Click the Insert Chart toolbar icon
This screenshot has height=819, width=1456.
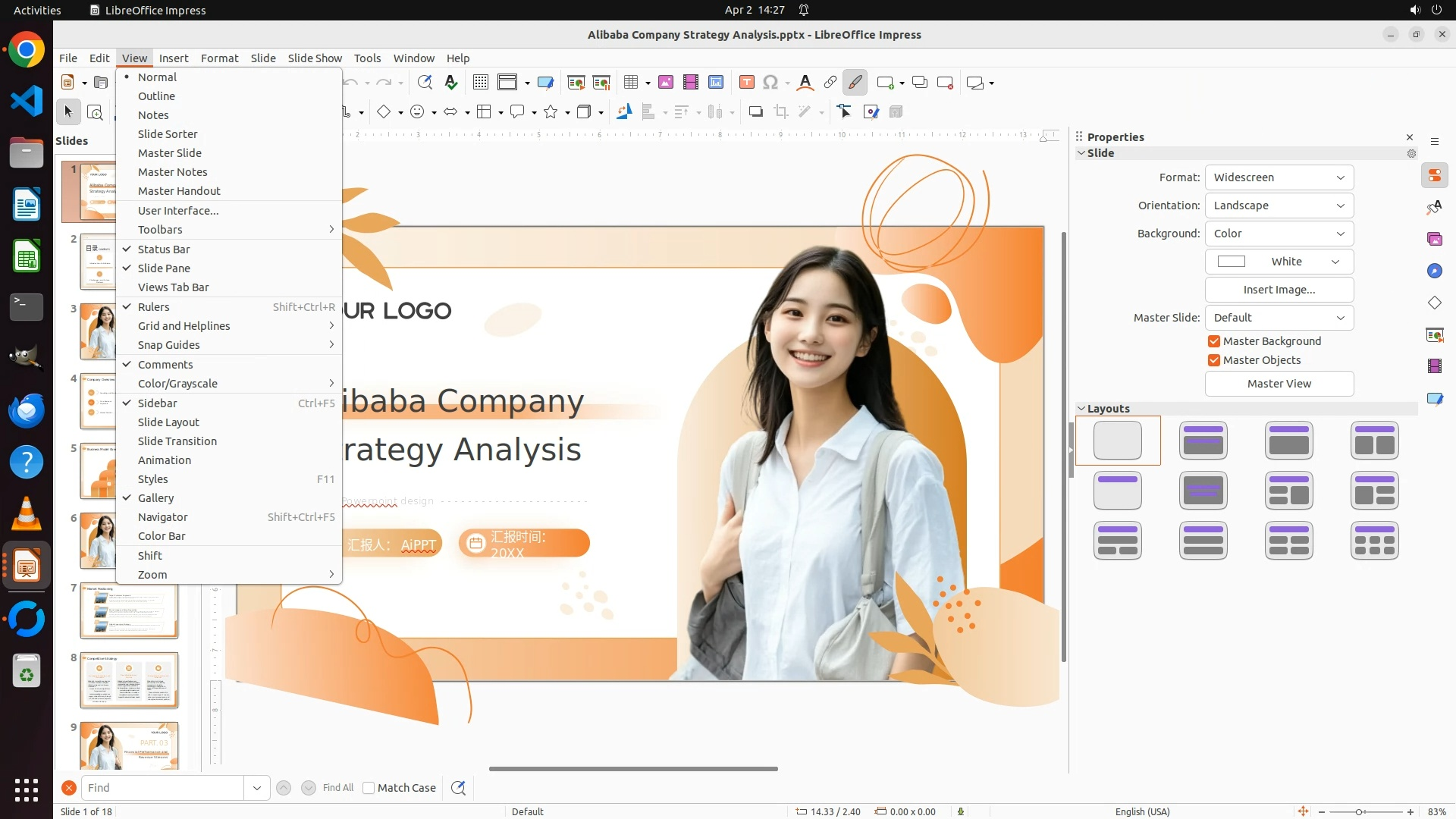click(x=715, y=83)
